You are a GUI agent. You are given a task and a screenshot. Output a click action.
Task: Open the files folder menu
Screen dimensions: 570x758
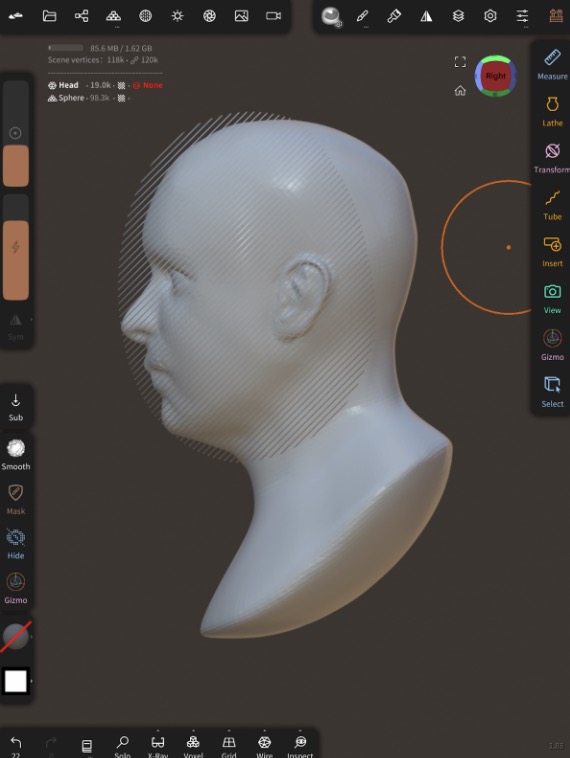[49, 16]
